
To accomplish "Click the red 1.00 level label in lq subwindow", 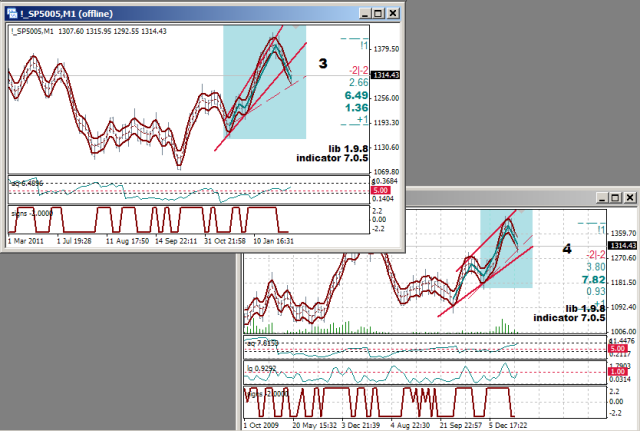I will (x=615, y=372).
